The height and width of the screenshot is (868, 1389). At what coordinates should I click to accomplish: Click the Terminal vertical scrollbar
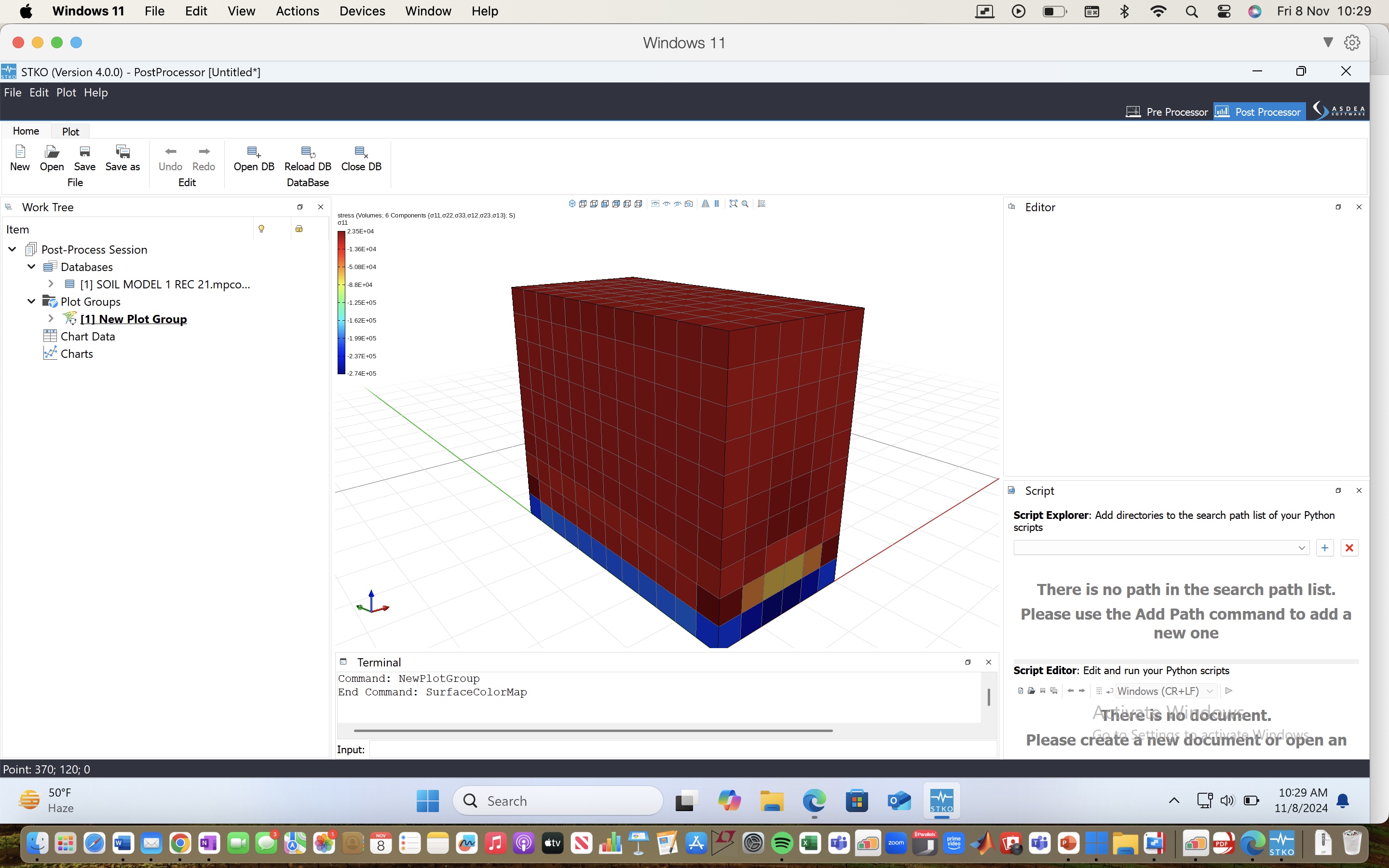coord(988,697)
